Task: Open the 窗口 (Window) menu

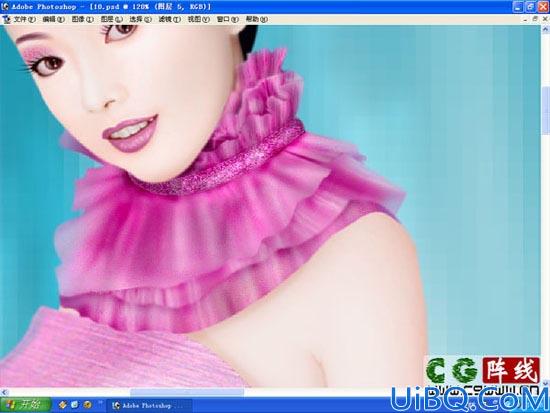Action: [228, 20]
